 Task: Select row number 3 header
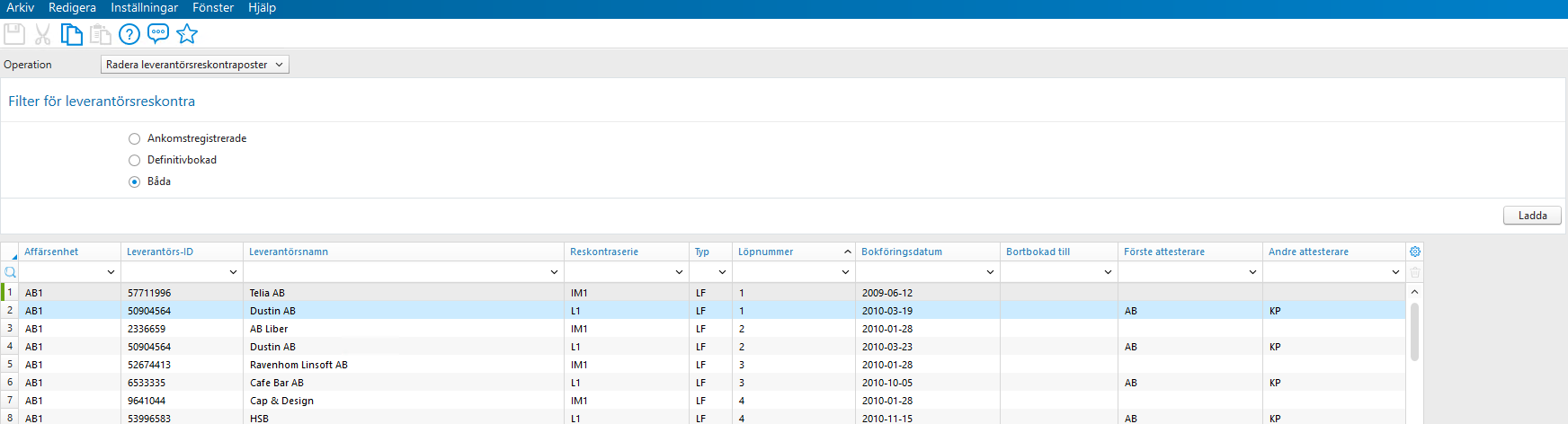10,329
